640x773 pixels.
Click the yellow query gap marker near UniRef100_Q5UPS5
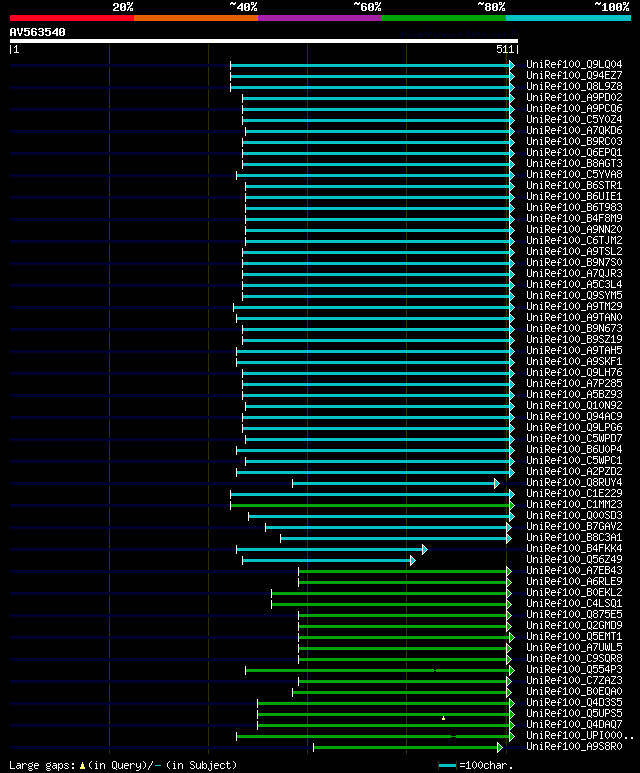(443, 718)
